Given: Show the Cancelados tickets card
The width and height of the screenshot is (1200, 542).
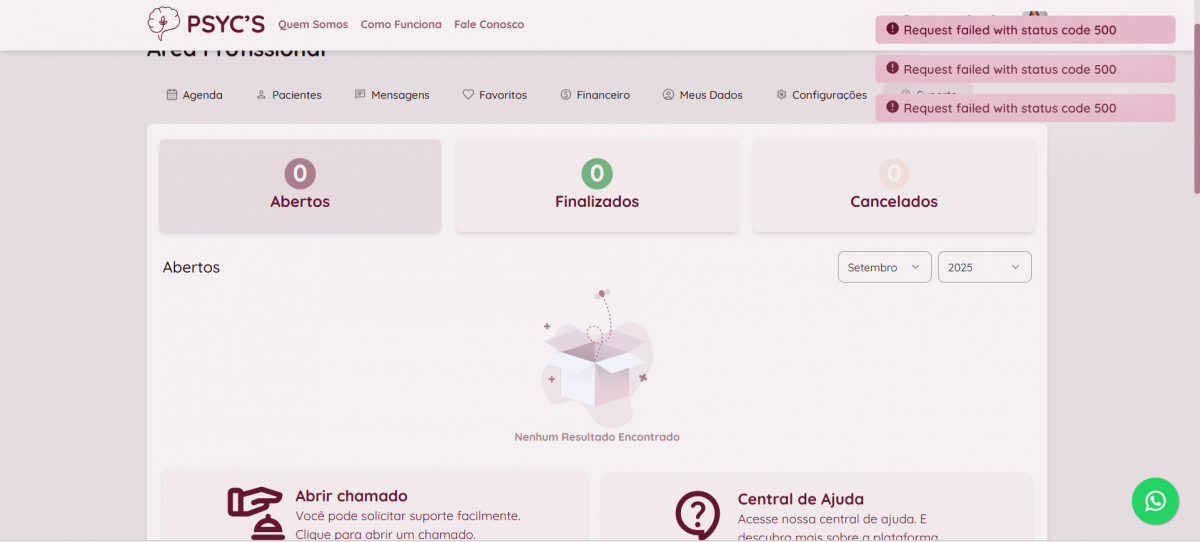Looking at the screenshot, I should [894, 186].
